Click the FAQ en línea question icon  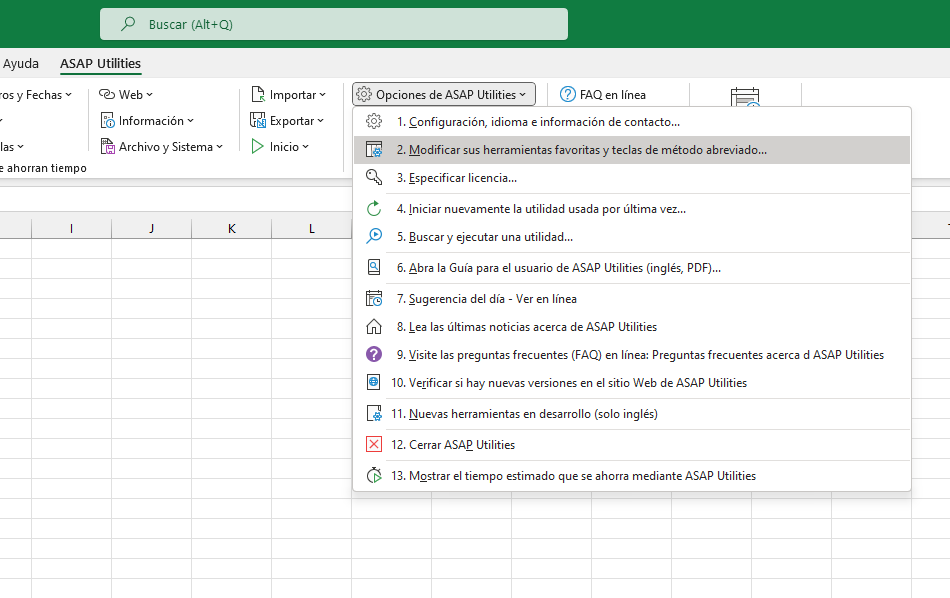568,95
